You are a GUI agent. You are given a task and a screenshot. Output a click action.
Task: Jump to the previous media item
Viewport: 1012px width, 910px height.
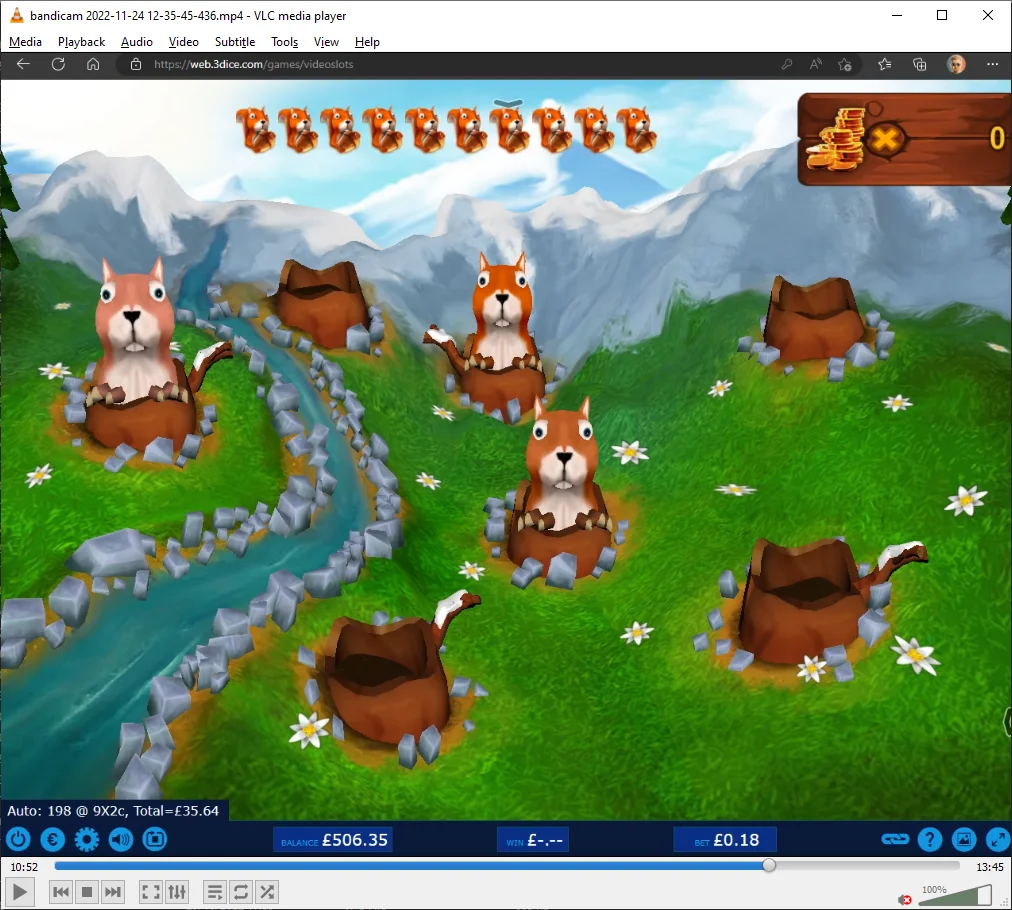tap(61, 893)
